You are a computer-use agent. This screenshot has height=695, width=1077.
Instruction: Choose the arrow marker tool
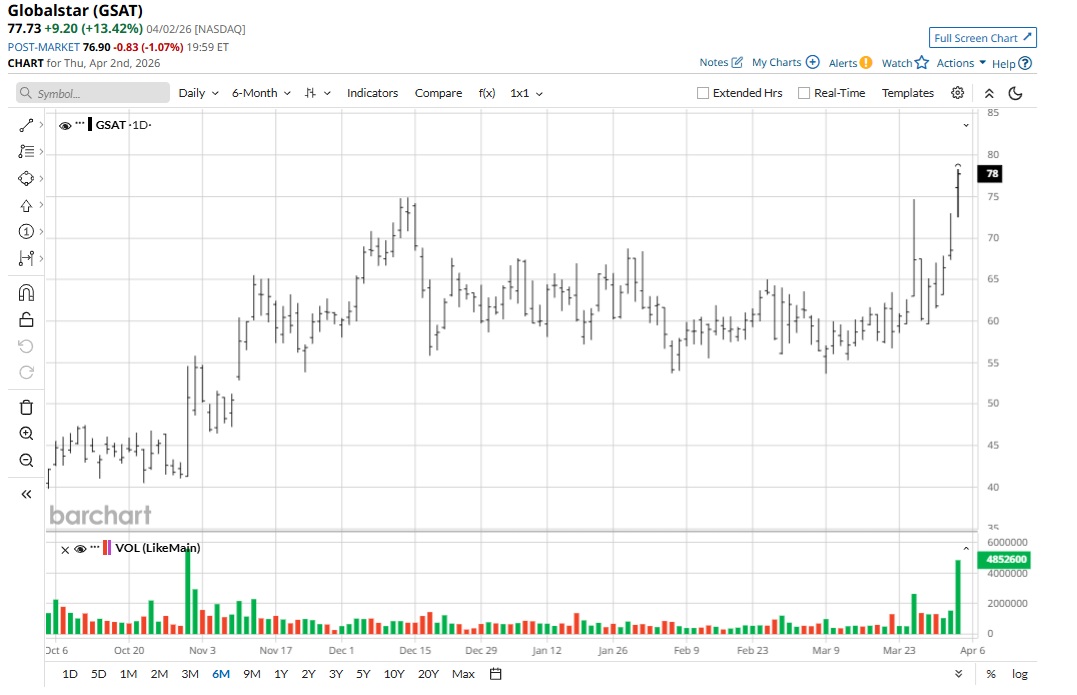[26, 205]
